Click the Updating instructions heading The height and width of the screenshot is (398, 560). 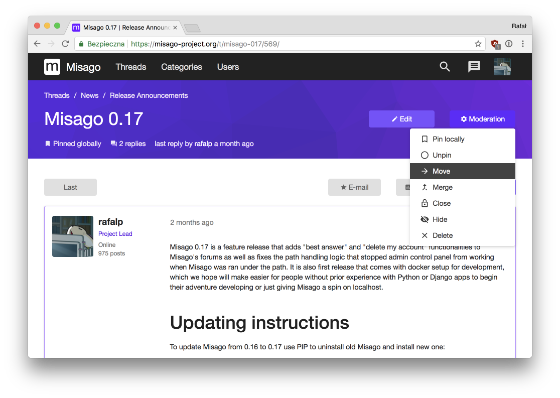coord(260,323)
